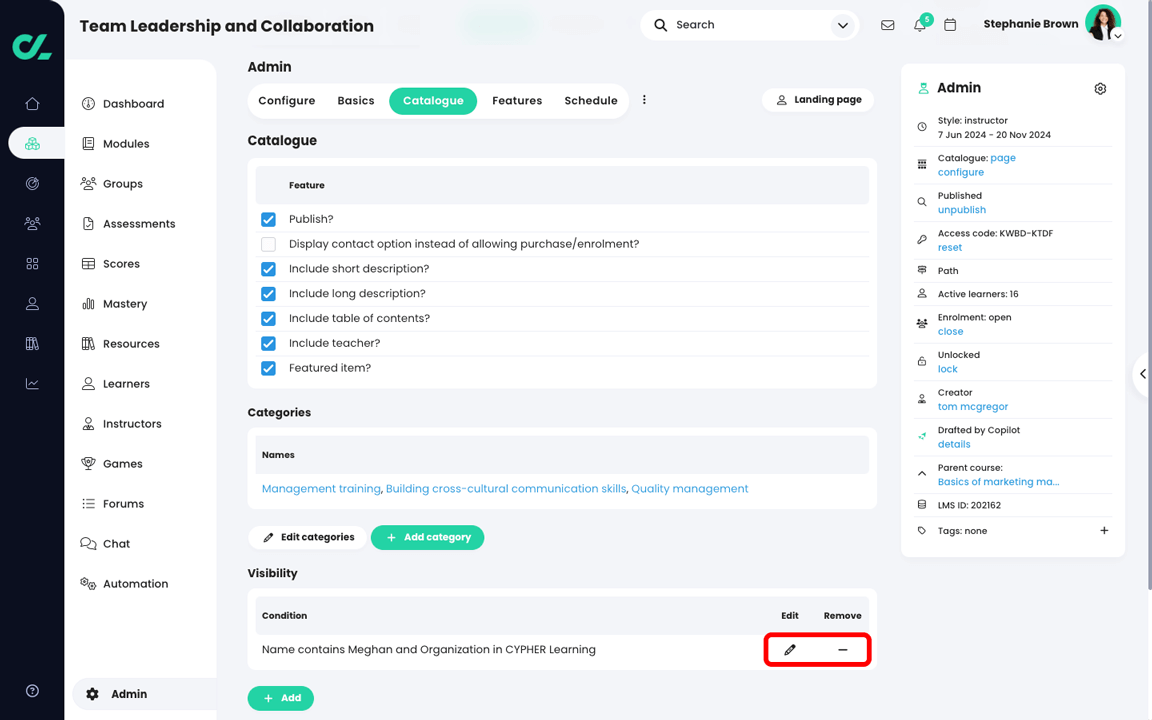Remove the visibility condition with minus icon
1152x720 pixels.
coord(843,649)
